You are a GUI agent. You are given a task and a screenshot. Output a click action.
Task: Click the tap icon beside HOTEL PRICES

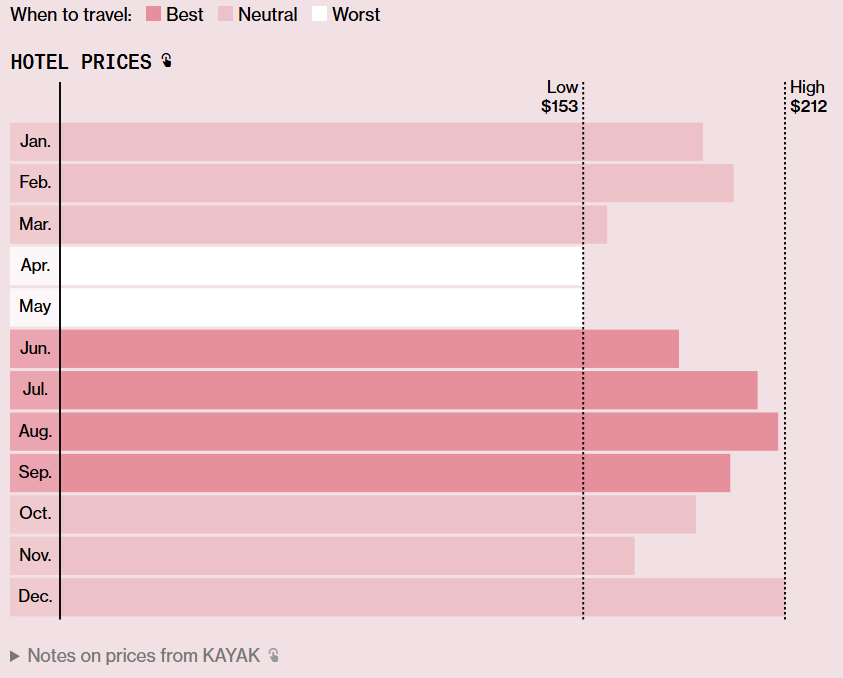pos(166,61)
